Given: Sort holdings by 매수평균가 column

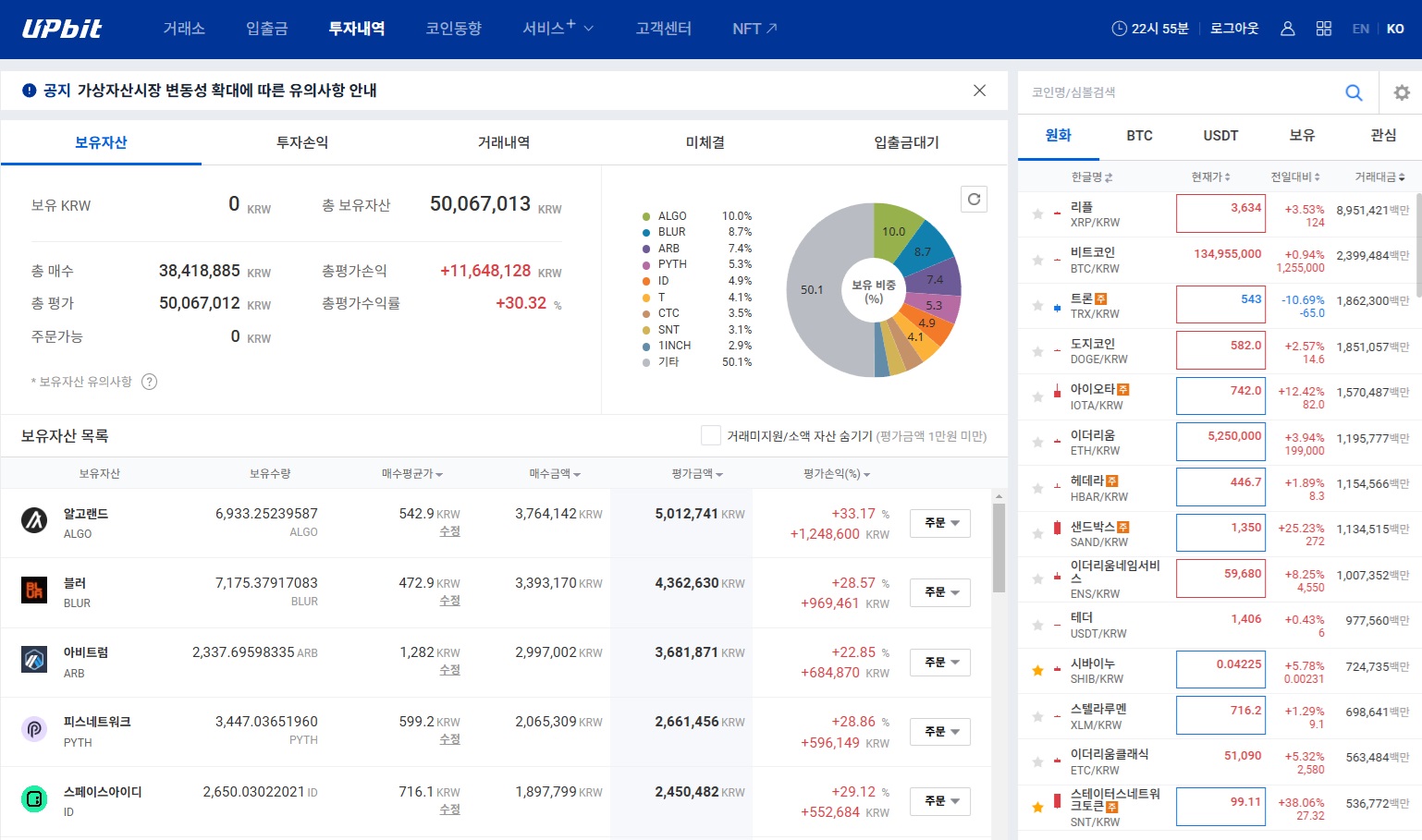Looking at the screenshot, I should click(x=411, y=474).
